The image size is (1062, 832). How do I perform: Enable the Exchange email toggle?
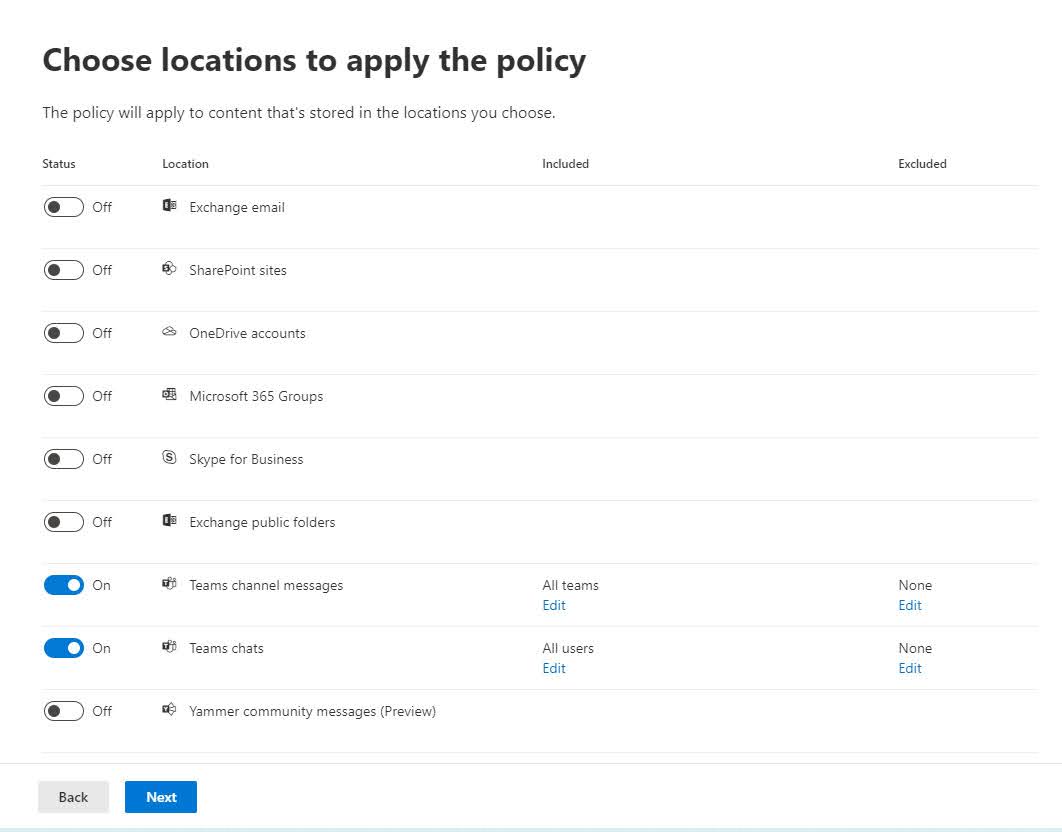(x=64, y=207)
